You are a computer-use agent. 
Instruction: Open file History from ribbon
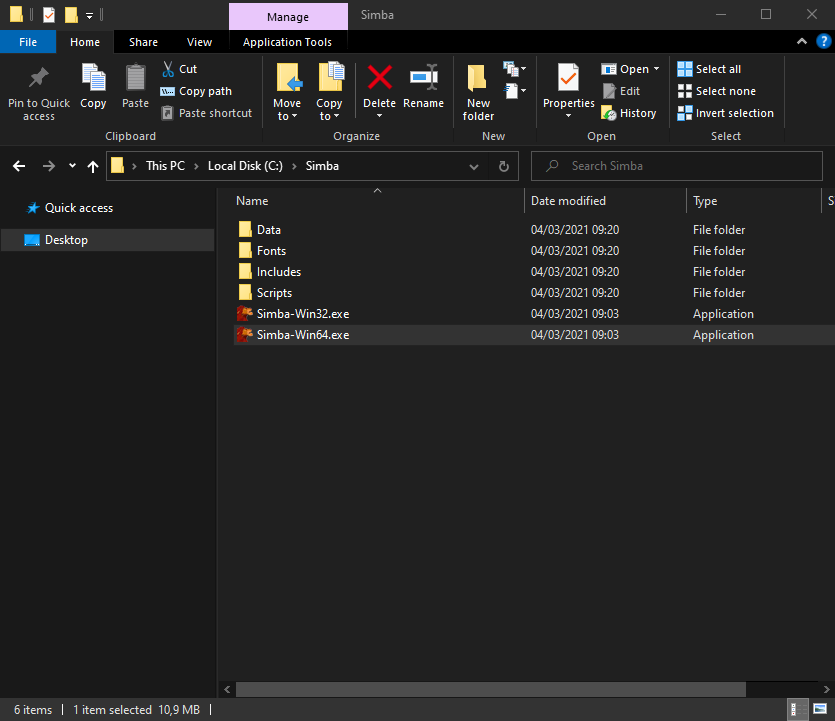pyautogui.click(x=628, y=113)
